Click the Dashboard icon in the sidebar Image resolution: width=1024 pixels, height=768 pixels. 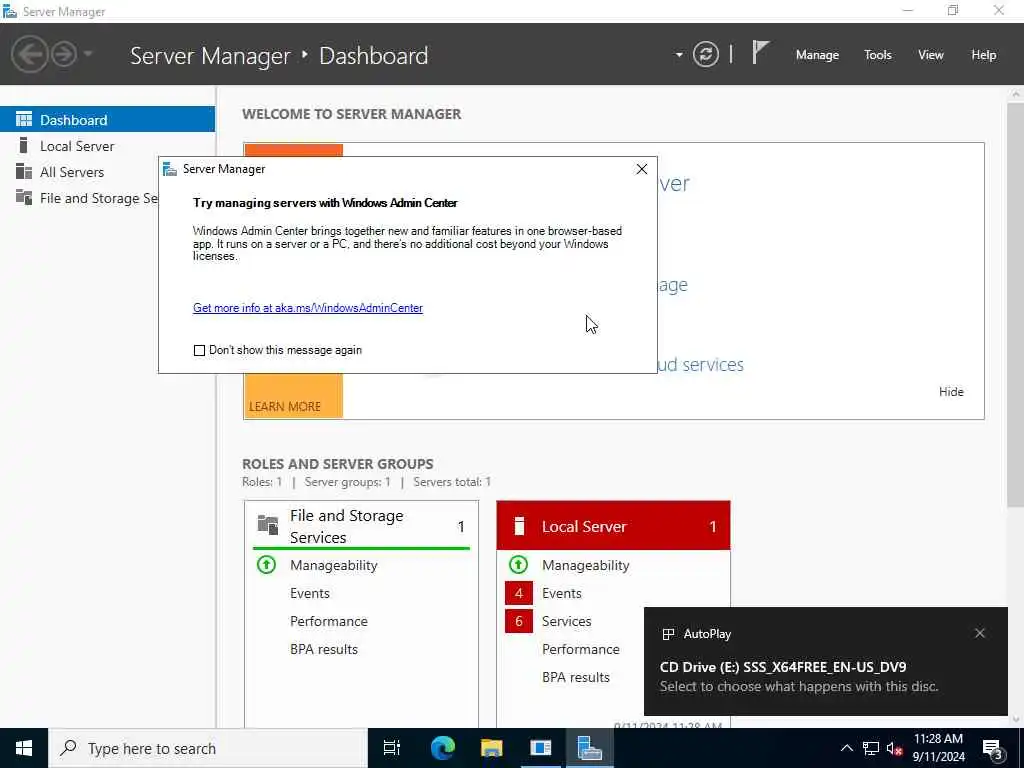(x=24, y=119)
